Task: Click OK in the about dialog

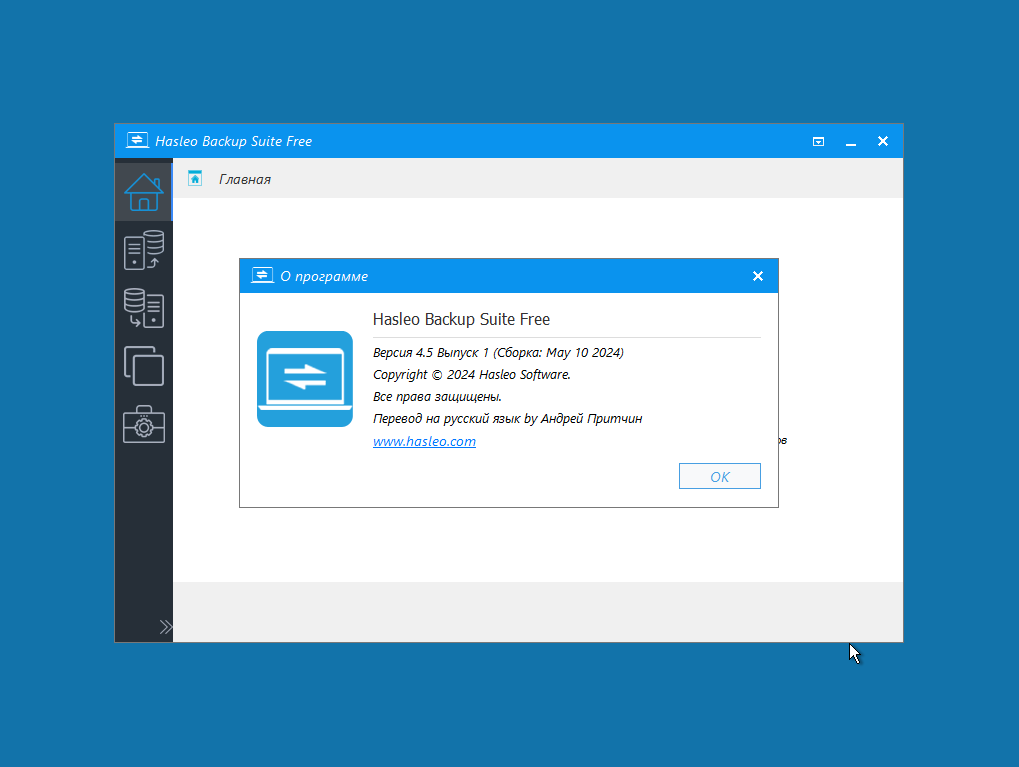Action: (x=719, y=476)
